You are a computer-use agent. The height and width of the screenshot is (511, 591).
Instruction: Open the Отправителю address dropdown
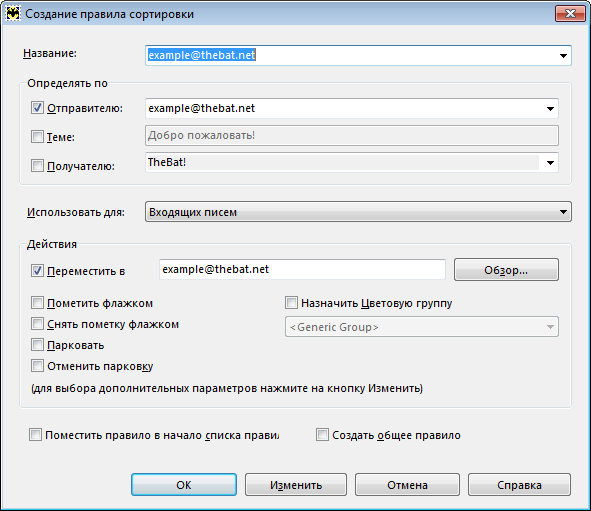(550, 109)
